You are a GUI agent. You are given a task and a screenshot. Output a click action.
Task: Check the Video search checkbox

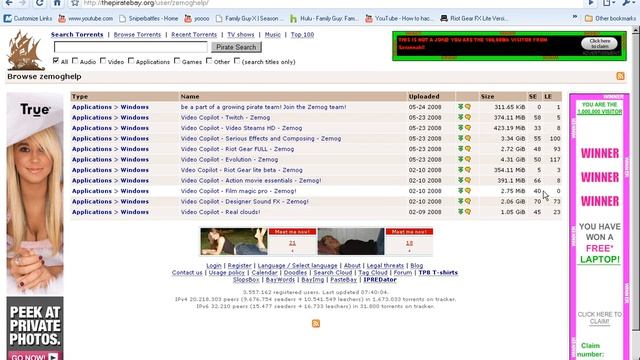tap(103, 61)
